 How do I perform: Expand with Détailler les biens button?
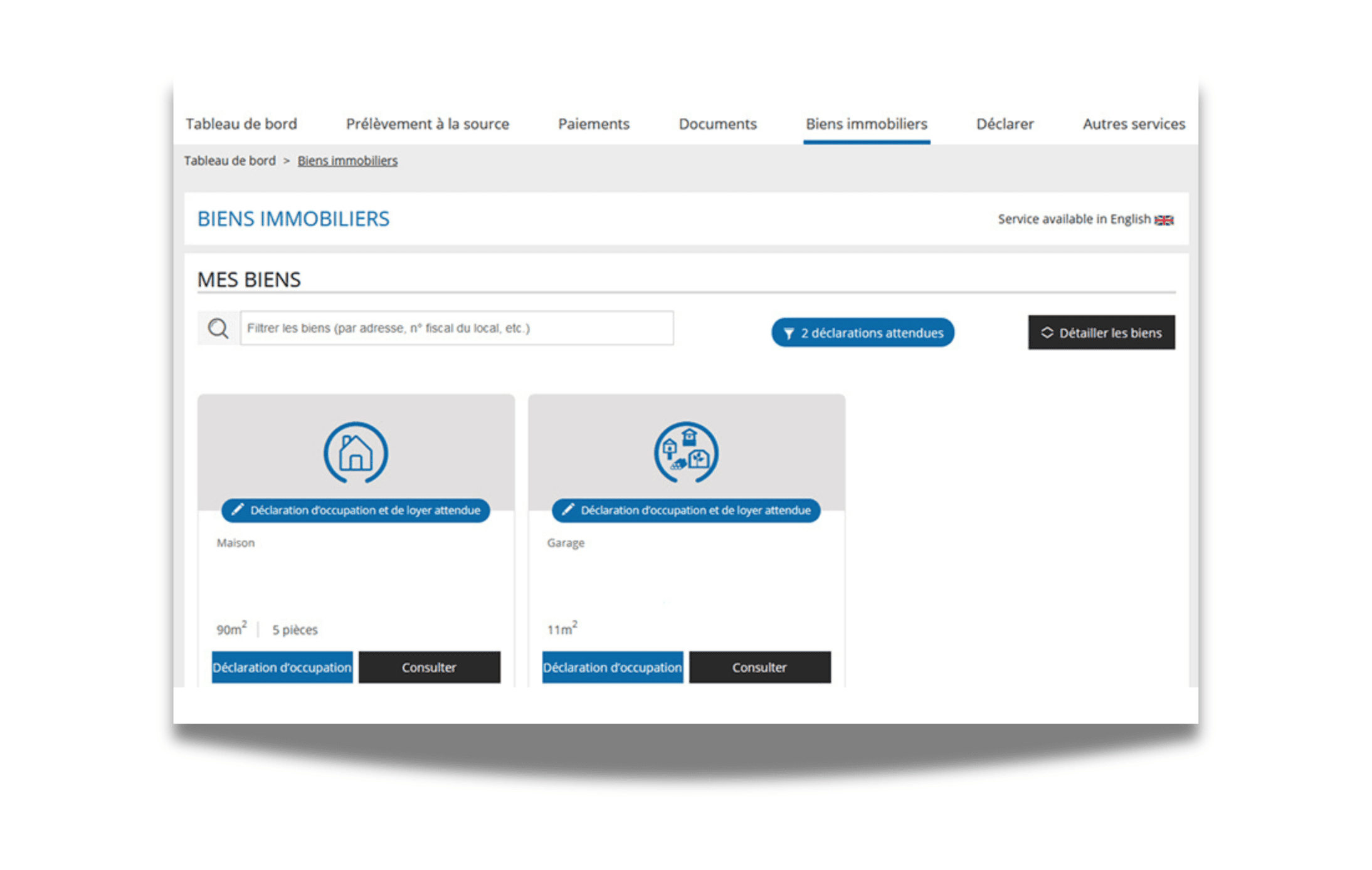pyautogui.click(x=1102, y=333)
